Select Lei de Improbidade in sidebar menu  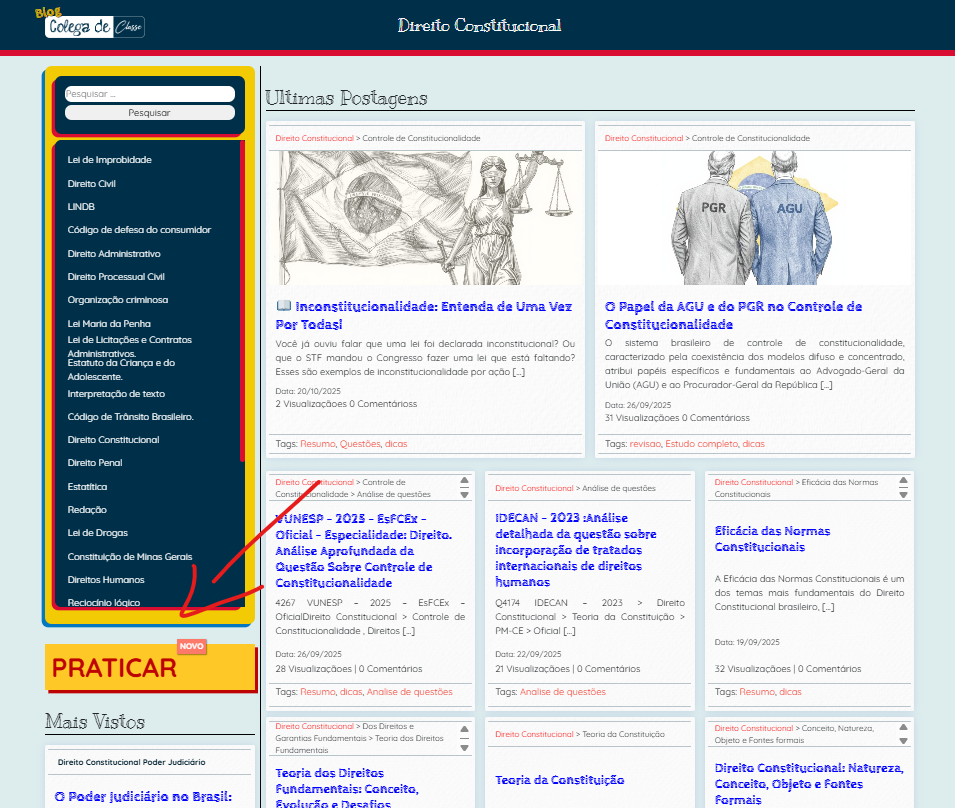(109, 160)
